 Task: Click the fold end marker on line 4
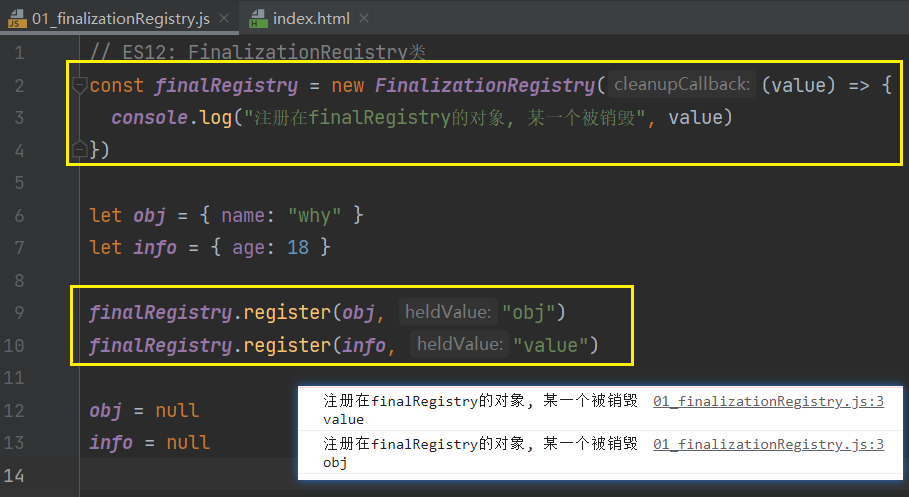pos(80,150)
